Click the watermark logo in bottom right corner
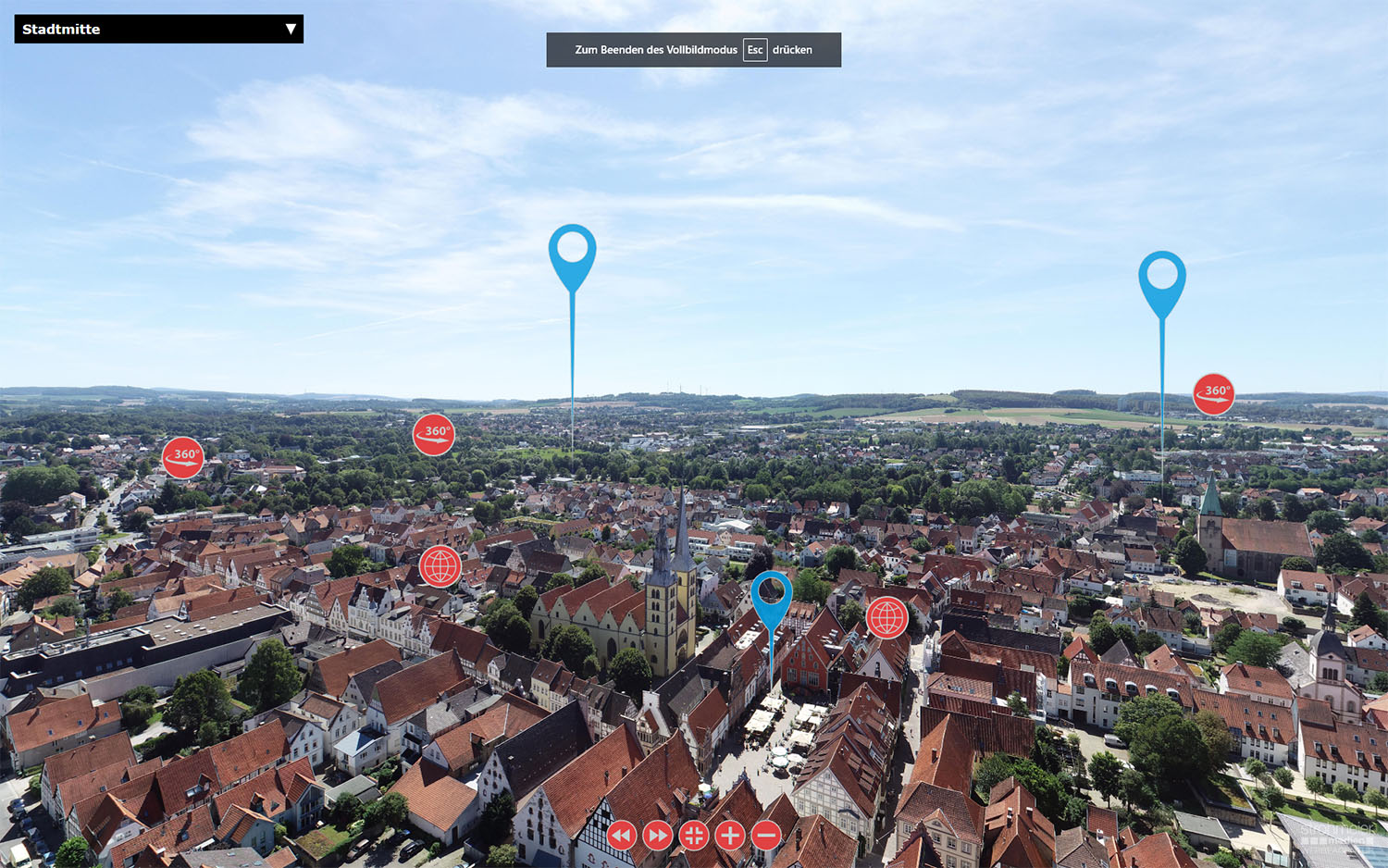 pyautogui.click(x=1335, y=836)
